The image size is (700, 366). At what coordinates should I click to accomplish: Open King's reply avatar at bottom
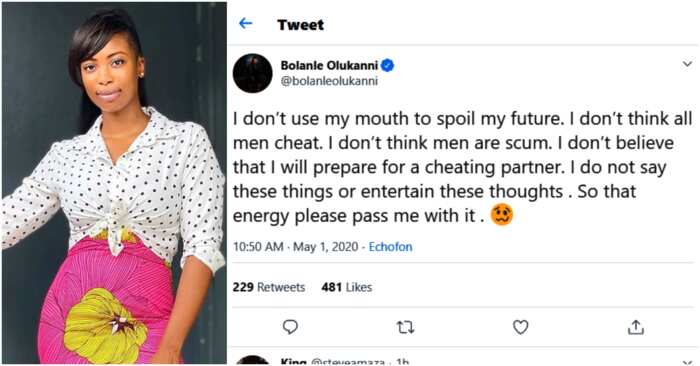point(253,361)
